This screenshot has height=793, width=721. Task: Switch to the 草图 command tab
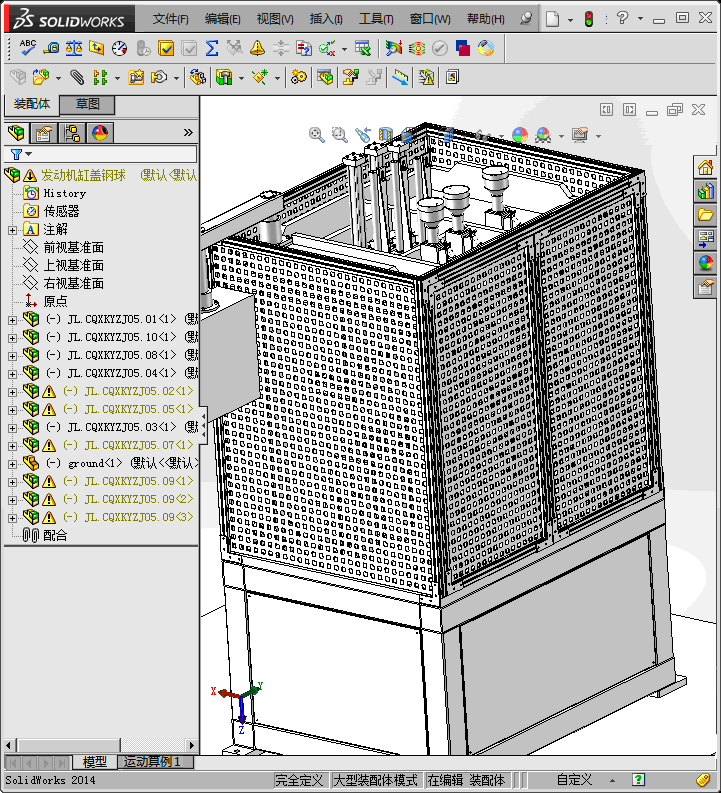87,104
